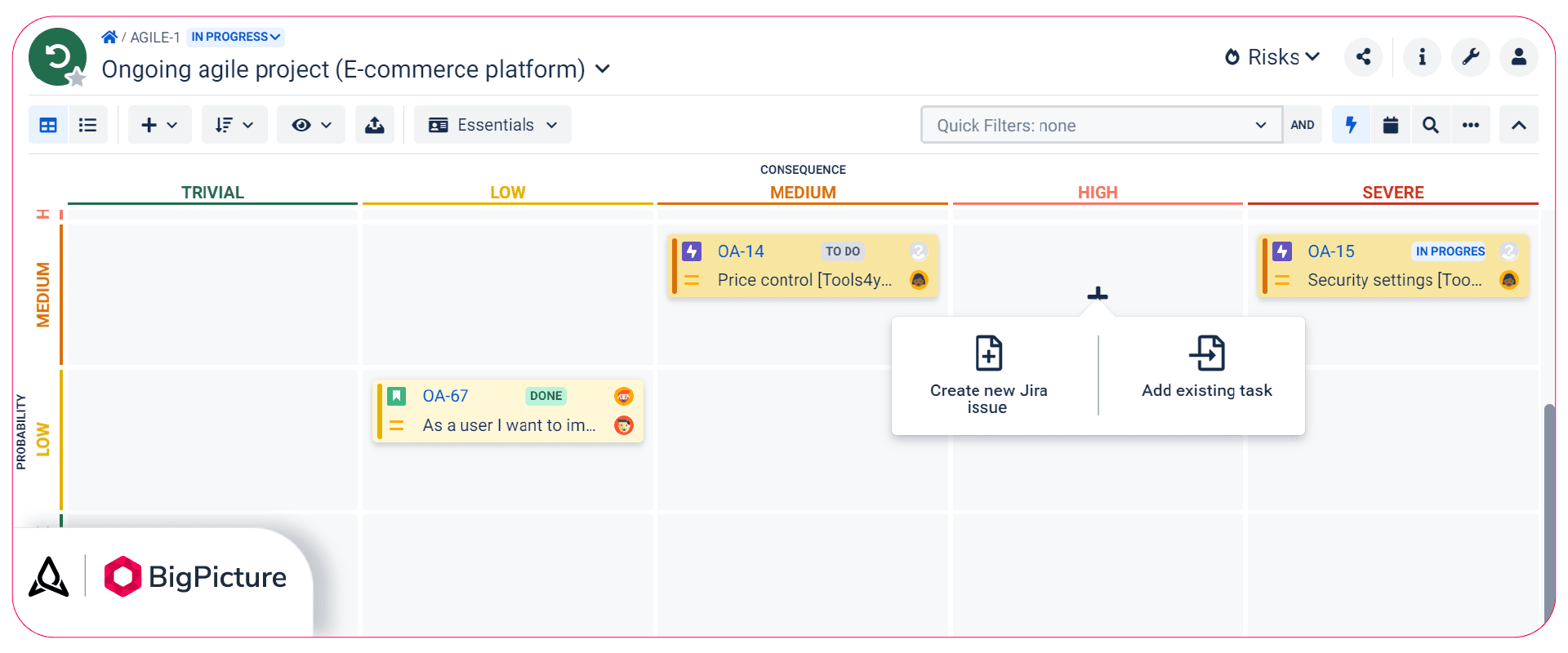Image resolution: width=1568 pixels, height=653 pixels.
Task: Open the AGILE-1 breadcrumb link
Action: [155, 38]
